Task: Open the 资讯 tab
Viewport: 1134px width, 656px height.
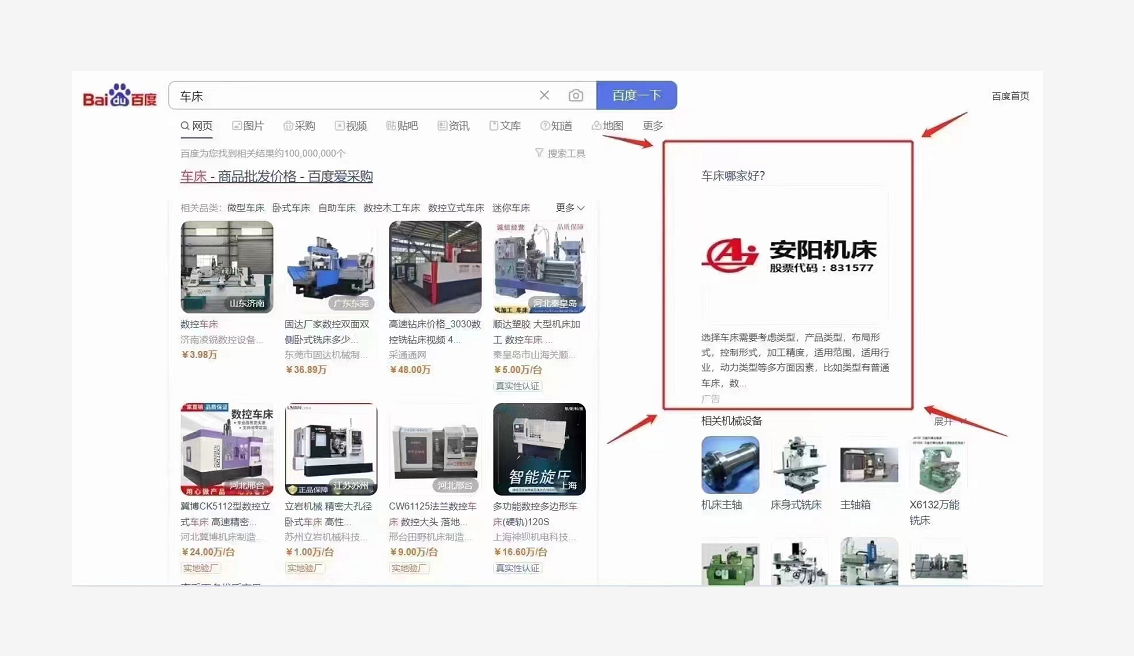Action: 453,126
